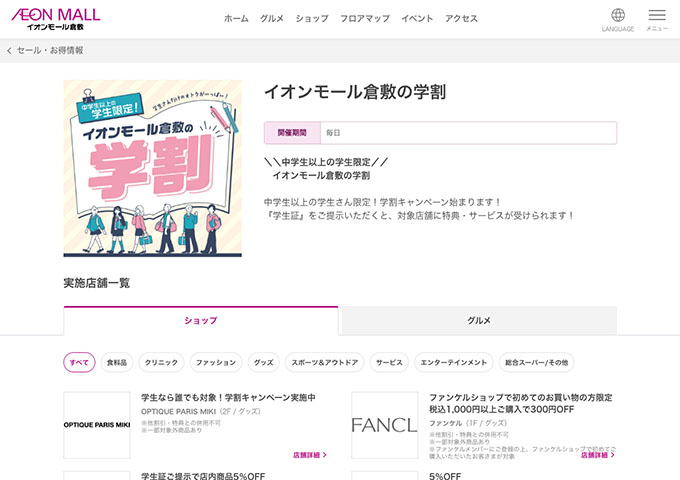The width and height of the screenshot is (680, 480).
Task: Open the イベント menu item
Action: [x=417, y=19]
